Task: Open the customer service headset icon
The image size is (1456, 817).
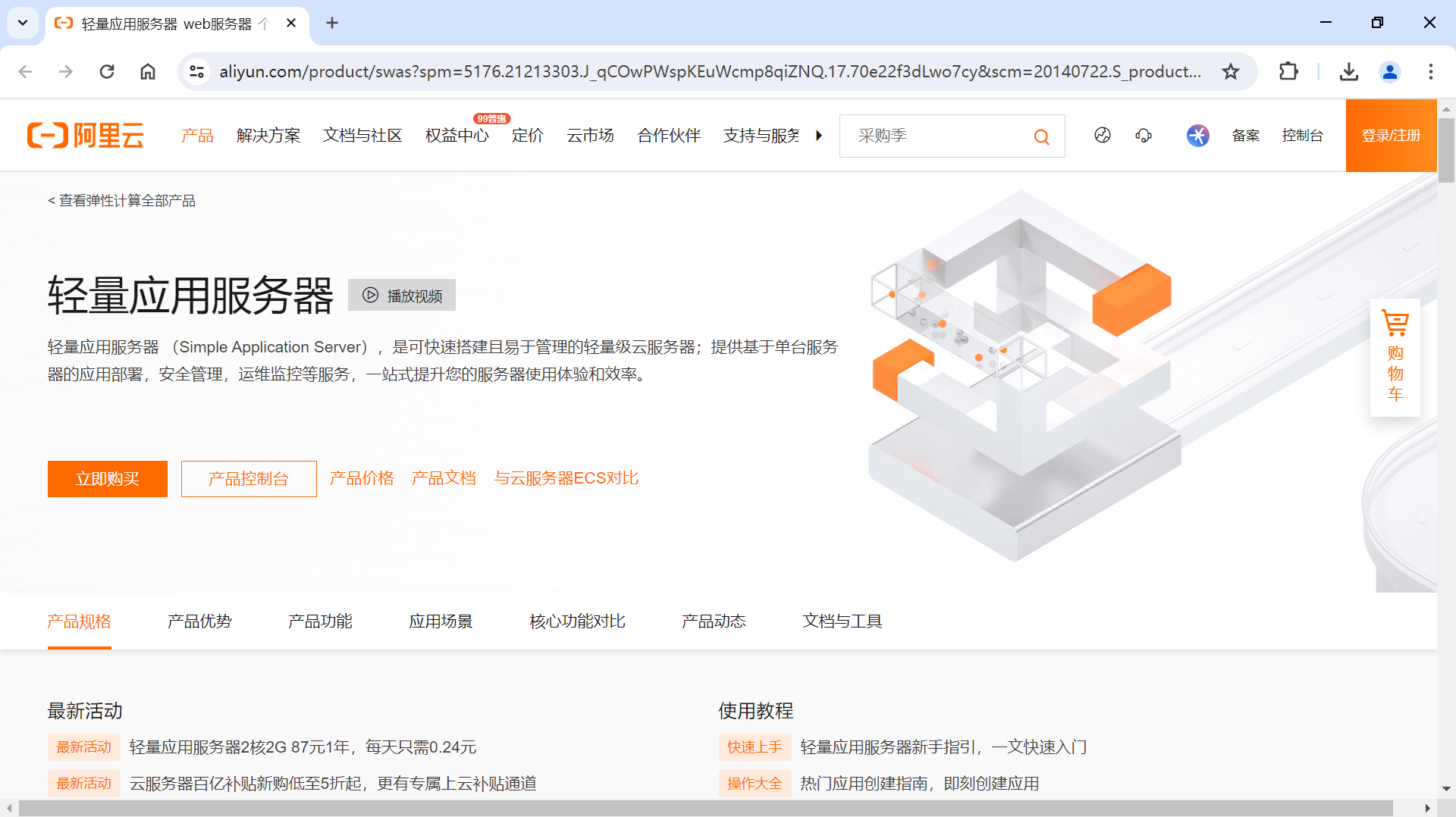Action: [1144, 136]
